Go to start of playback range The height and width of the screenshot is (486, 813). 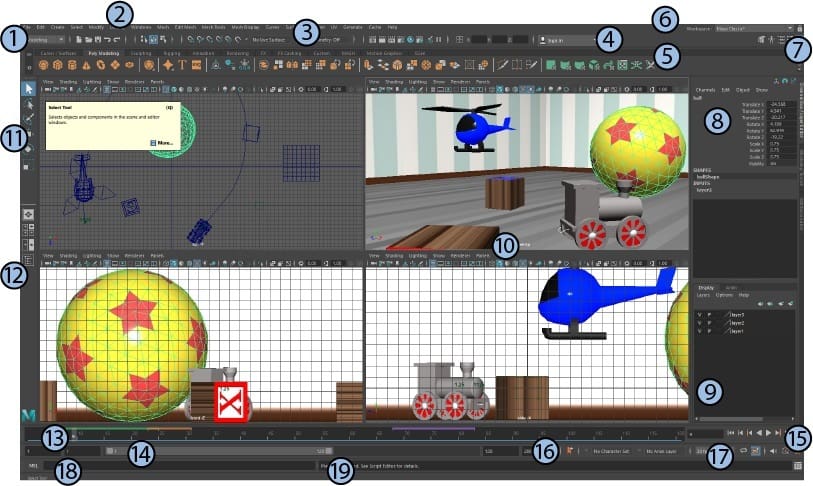731,433
